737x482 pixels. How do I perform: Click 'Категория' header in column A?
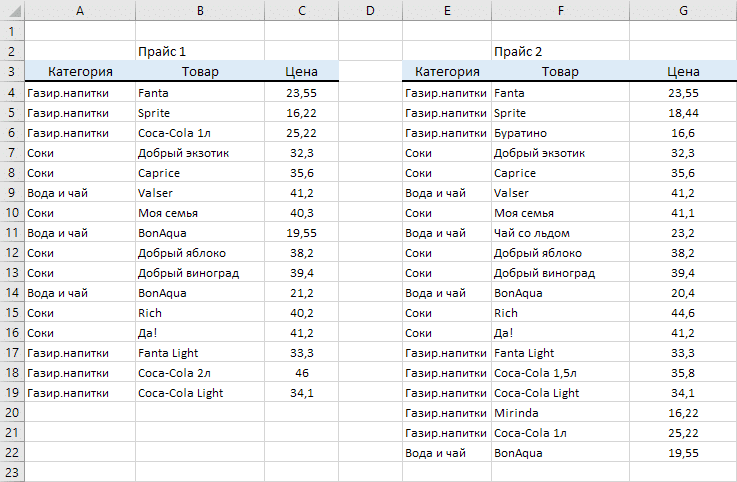click(80, 71)
